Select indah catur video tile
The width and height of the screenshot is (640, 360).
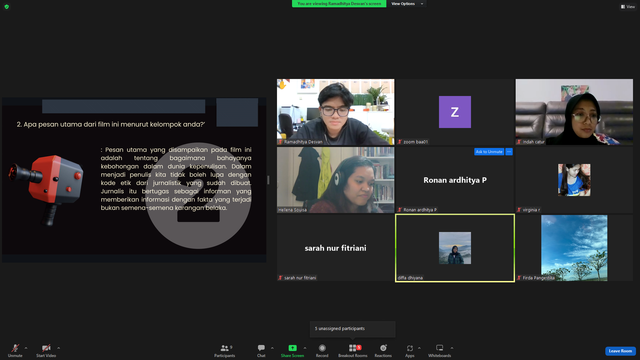tap(574, 112)
